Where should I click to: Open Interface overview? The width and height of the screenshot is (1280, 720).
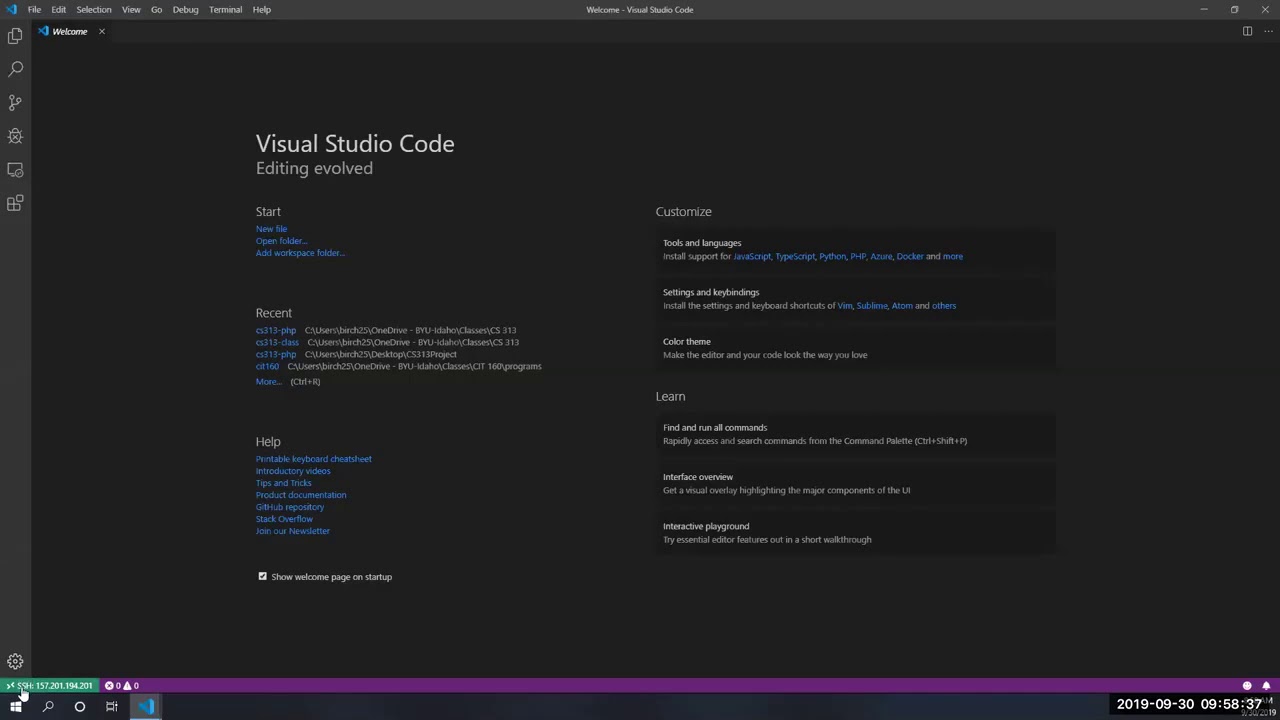click(856, 483)
